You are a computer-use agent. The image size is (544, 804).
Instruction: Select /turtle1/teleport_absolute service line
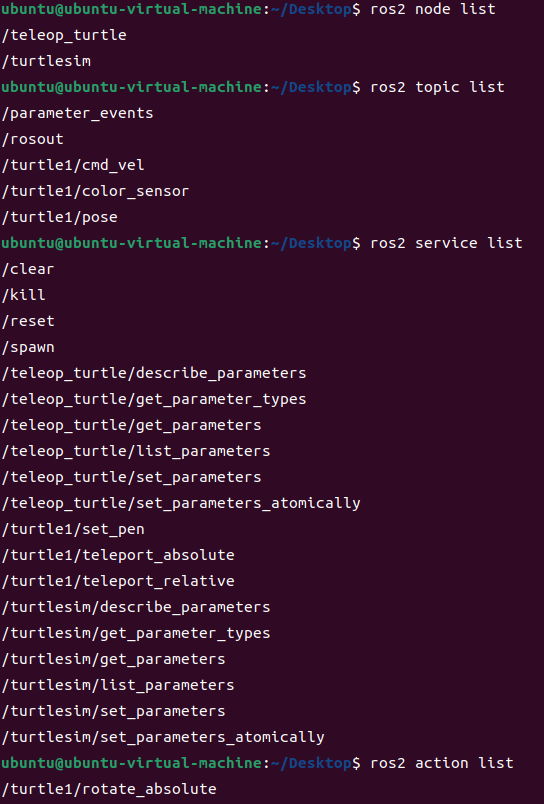(x=118, y=555)
